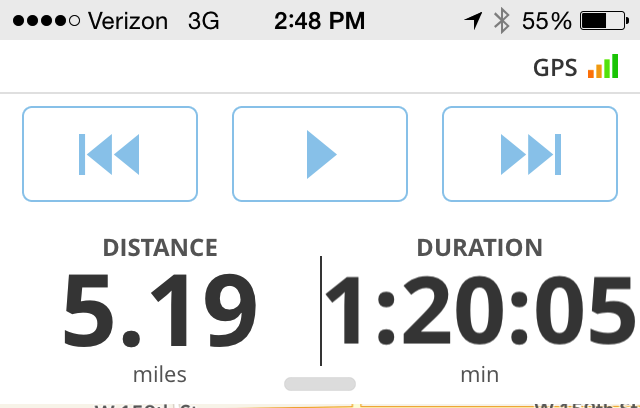Tap the GPS label
This screenshot has width=640, height=408.
[x=555, y=68]
